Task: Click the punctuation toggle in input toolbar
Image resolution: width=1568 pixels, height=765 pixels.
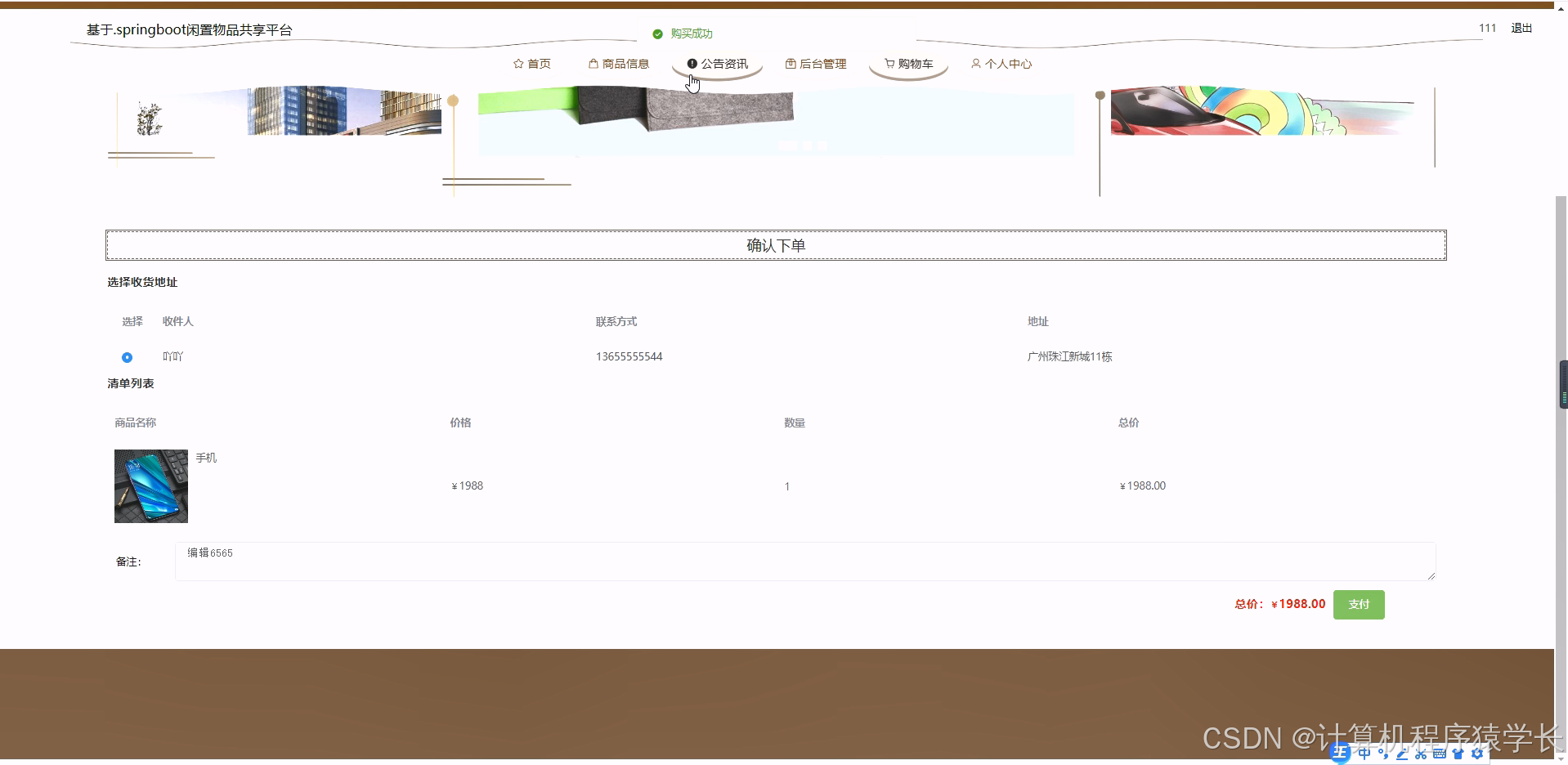Action: [1383, 754]
